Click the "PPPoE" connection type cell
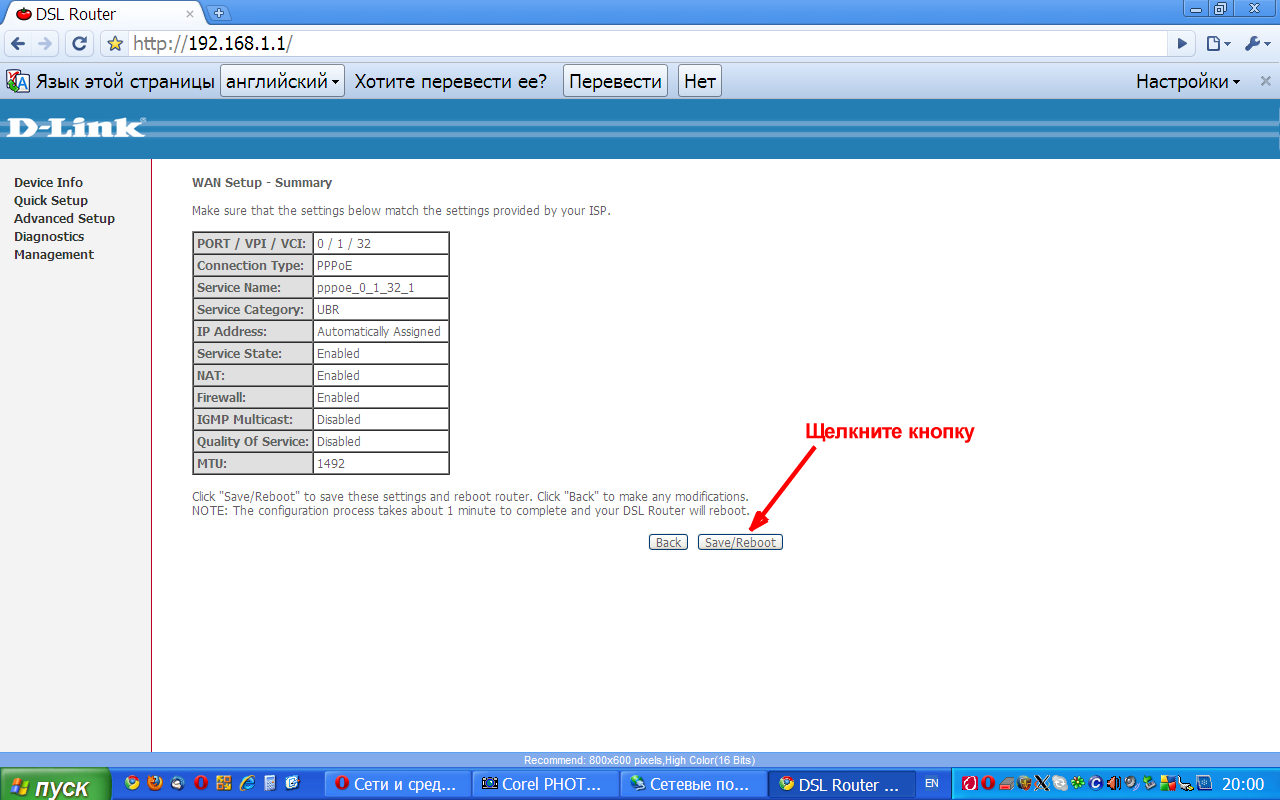 [381, 266]
